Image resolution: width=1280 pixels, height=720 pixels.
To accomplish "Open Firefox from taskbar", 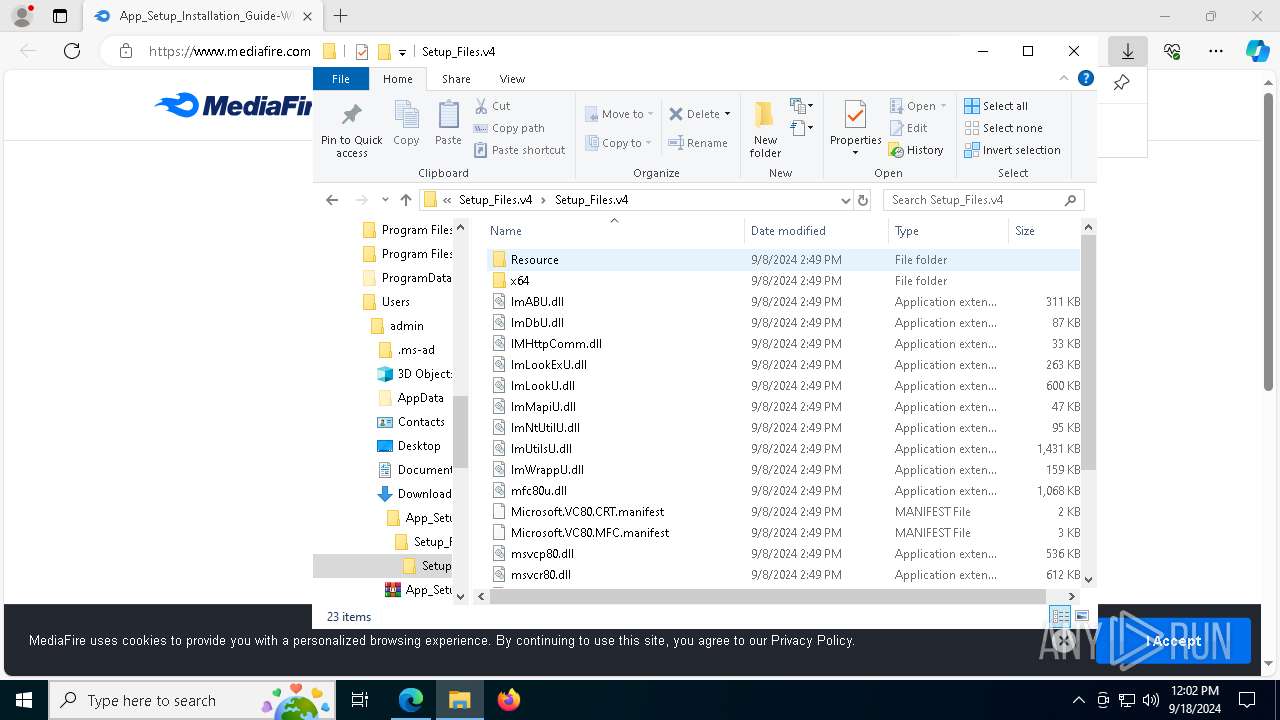I will coord(508,700).
